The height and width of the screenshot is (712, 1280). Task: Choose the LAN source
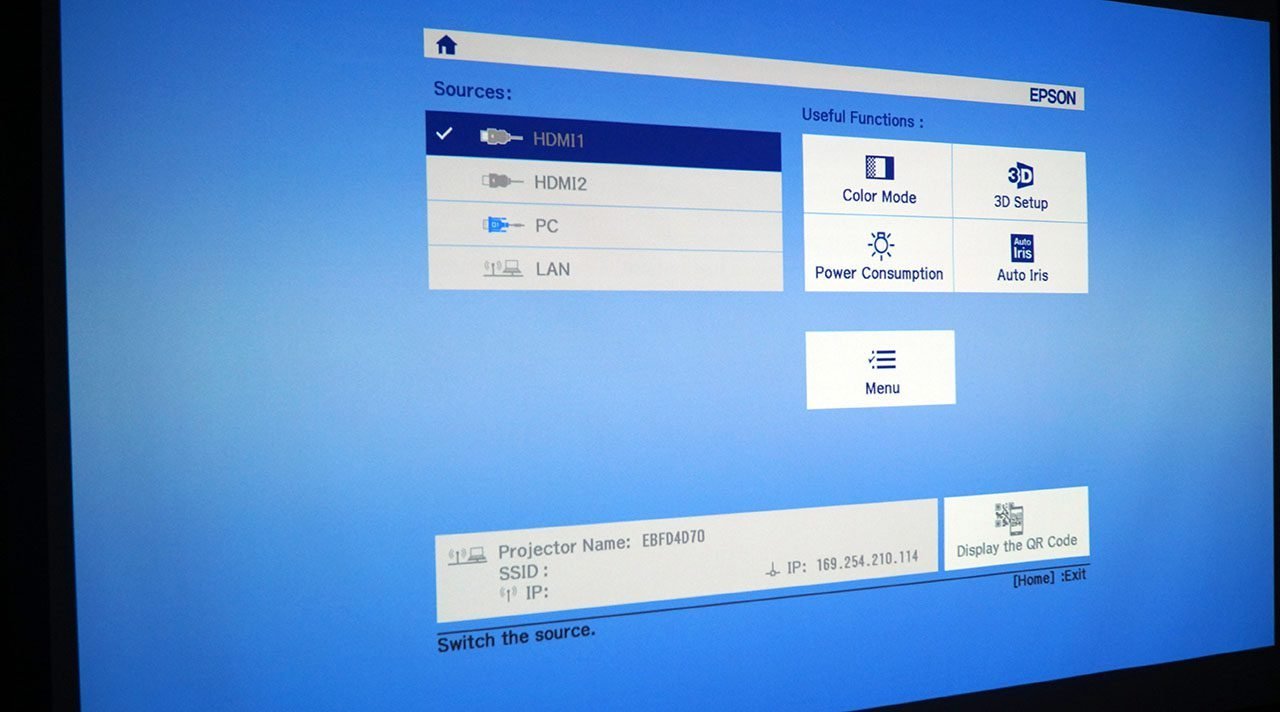pyautogui.click(x=605, y=269)
